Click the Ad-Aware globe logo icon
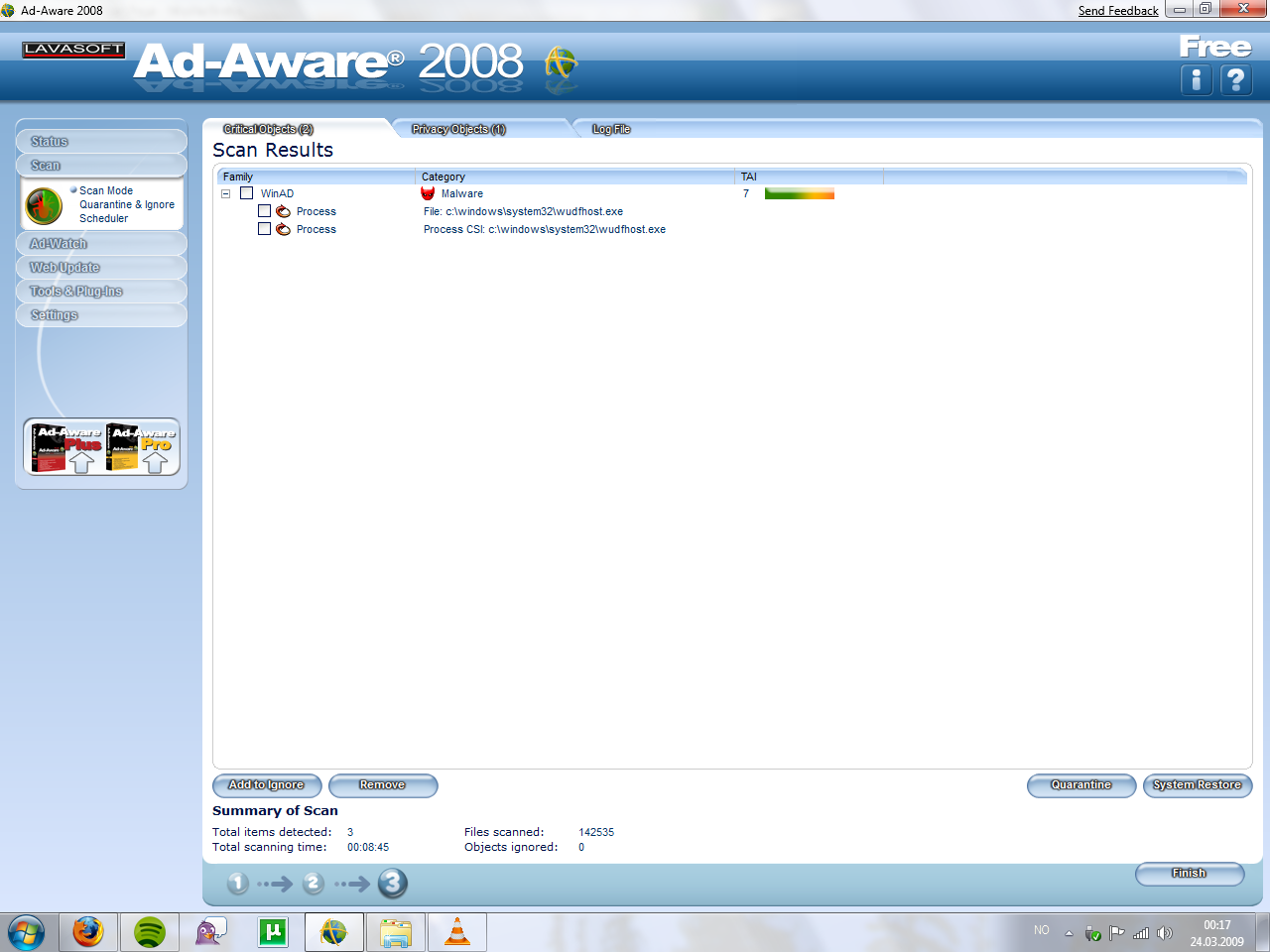The image size is (1270, 952). 561,63
